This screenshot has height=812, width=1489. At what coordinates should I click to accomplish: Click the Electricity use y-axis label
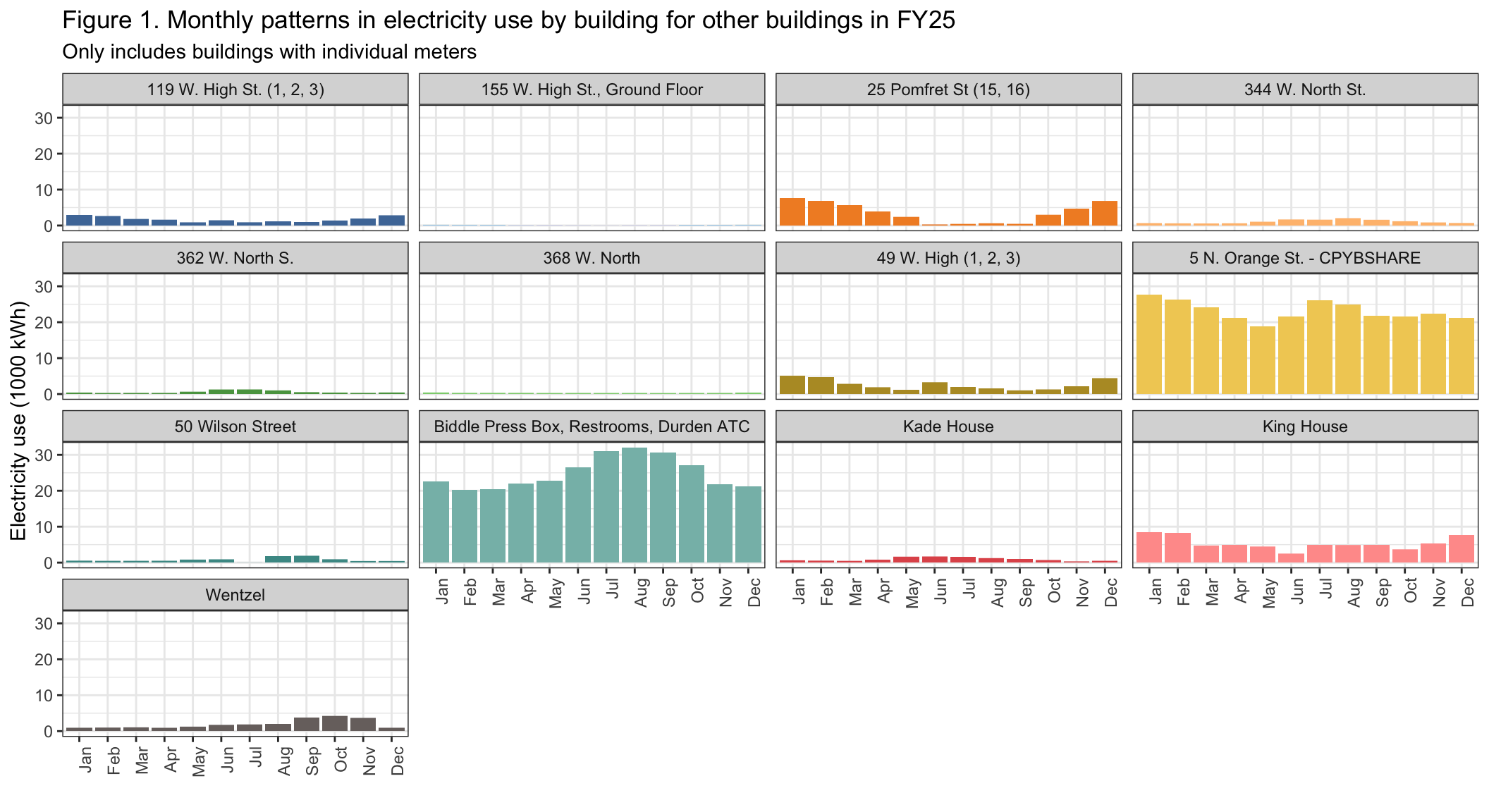click(19, 421)
